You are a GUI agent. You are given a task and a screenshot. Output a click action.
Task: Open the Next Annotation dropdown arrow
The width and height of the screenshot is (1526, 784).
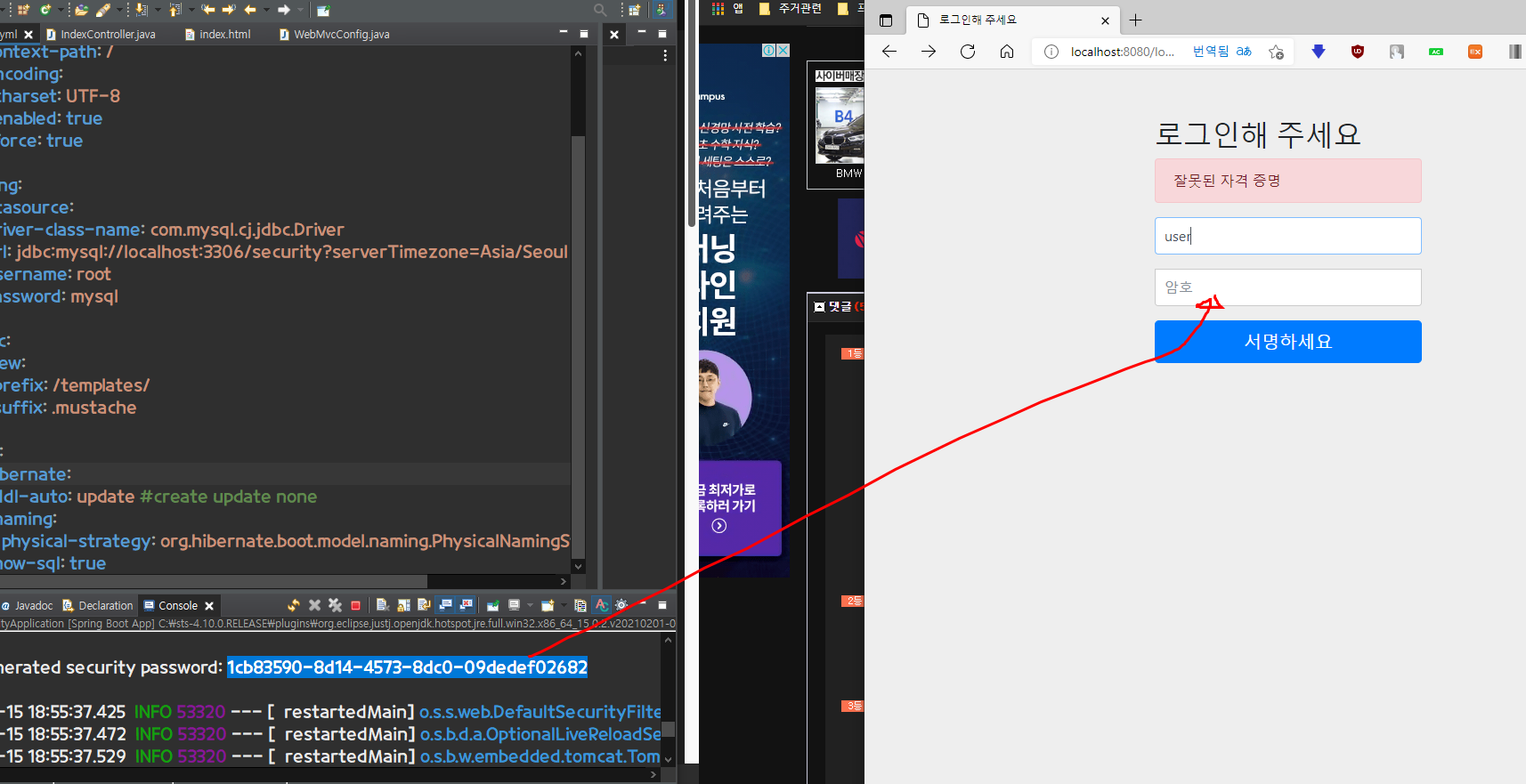[x=158, y=10]
